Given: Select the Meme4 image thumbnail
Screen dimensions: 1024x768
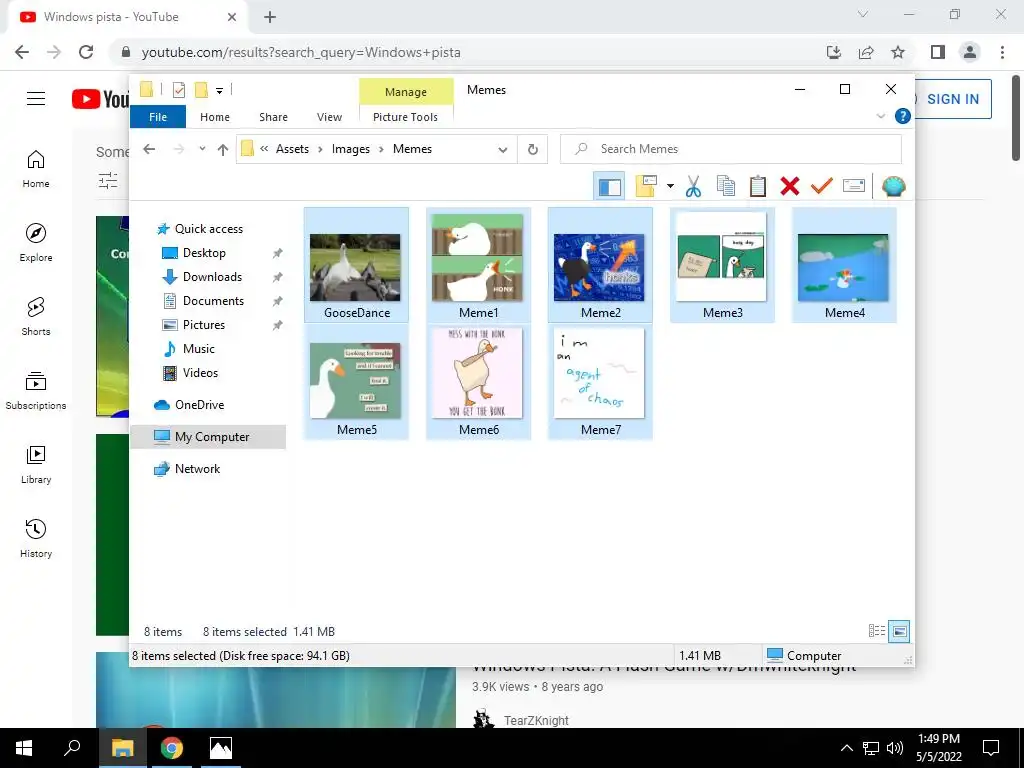Looking at the screenshot, I should pyautogui.click(x=844, y=265).
